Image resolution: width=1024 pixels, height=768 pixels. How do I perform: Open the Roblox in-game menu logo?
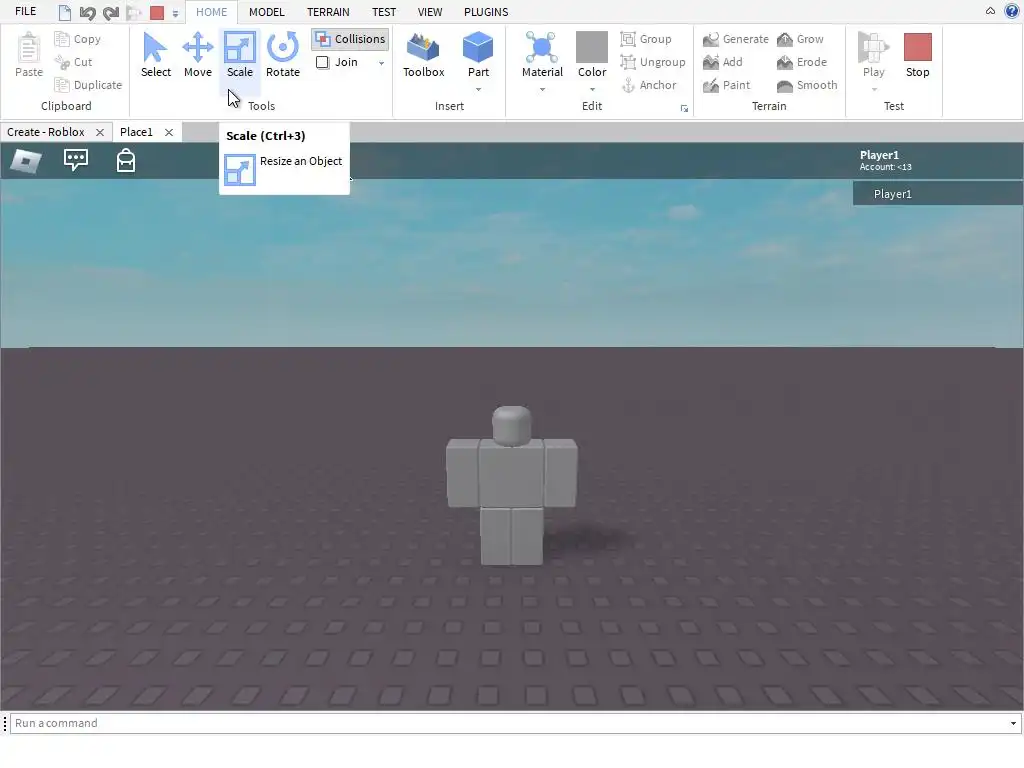[26, 161]
